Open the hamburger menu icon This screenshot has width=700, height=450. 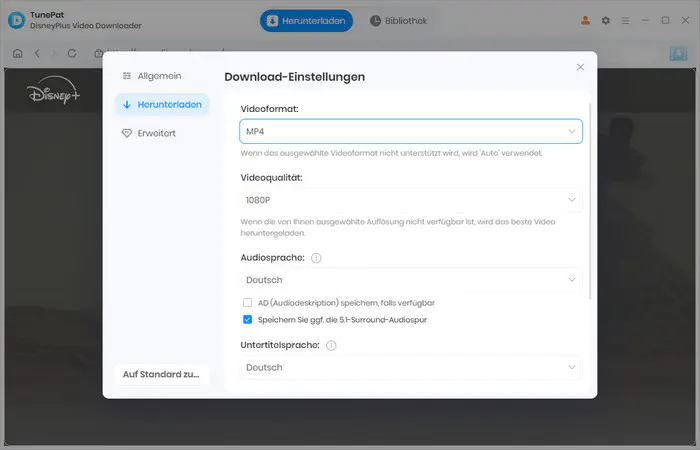pos(625,21)
